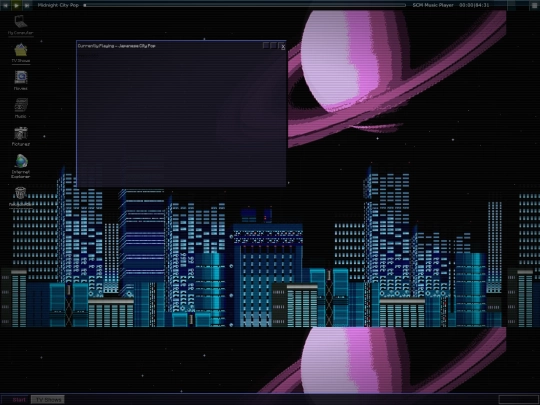Open My Computer desktop icon
Screen dimensions: 540x405
click(20, 25)
